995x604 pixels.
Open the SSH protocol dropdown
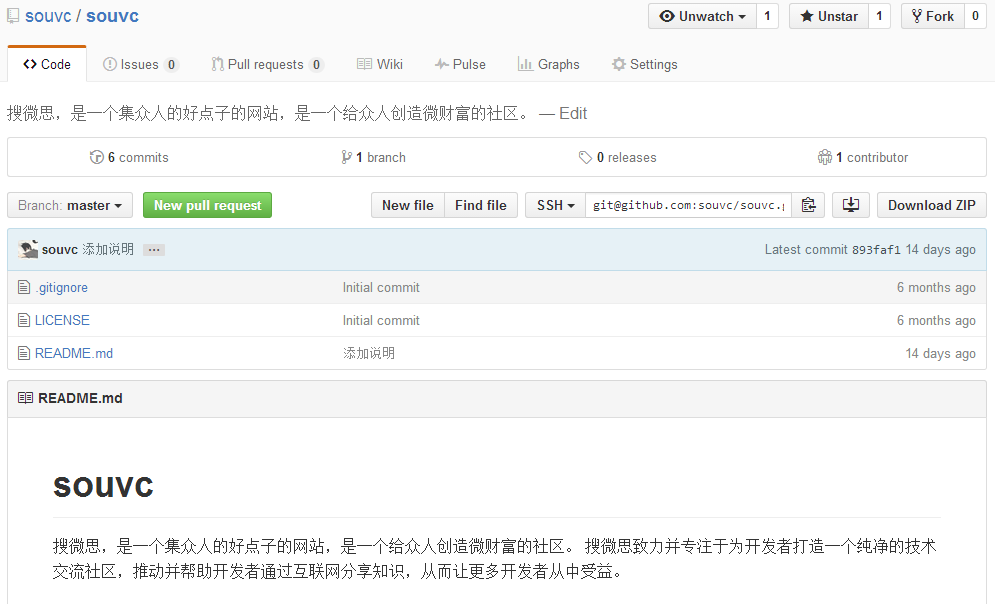[555, 206]
